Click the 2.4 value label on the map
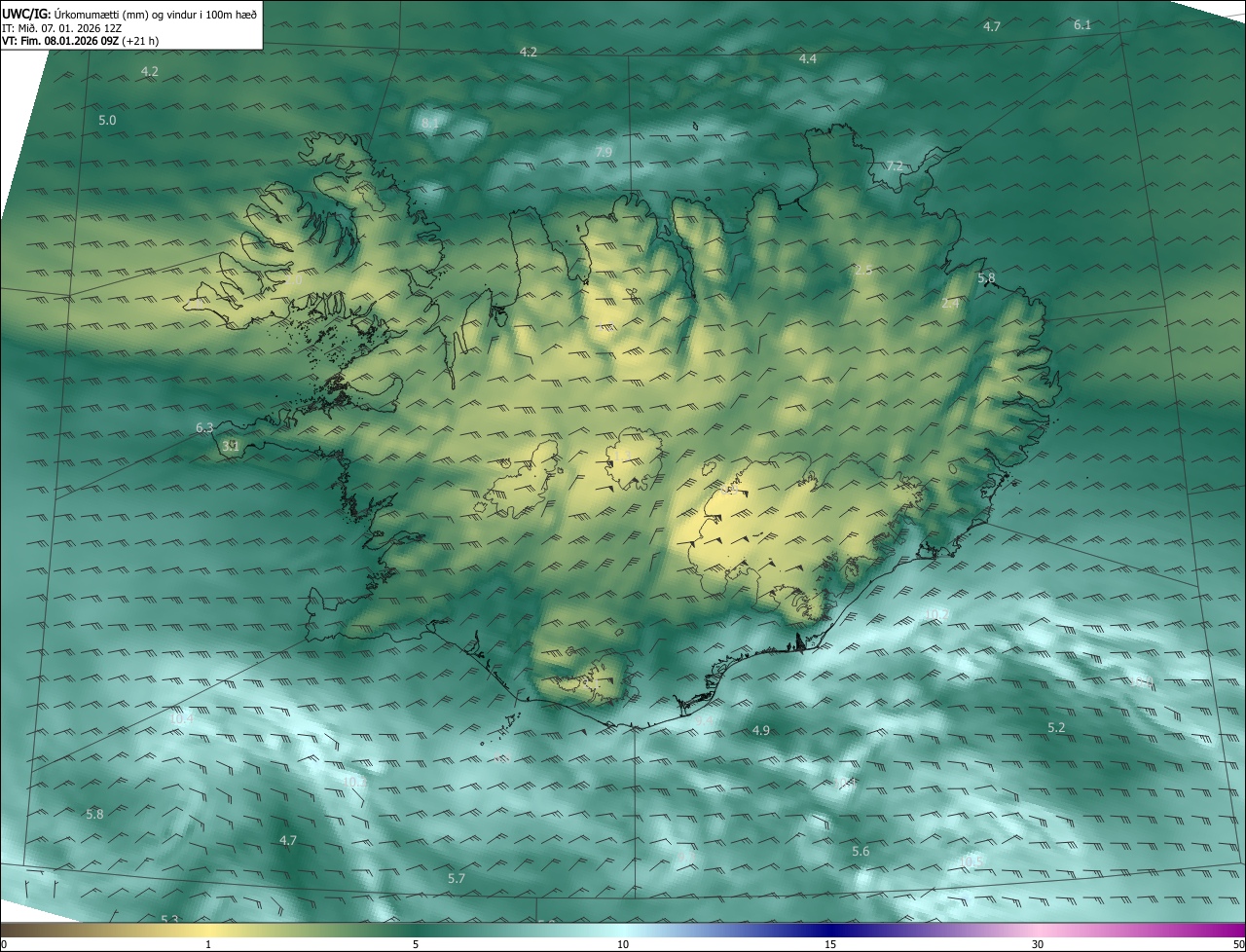1246x952 pixels. 951,304
